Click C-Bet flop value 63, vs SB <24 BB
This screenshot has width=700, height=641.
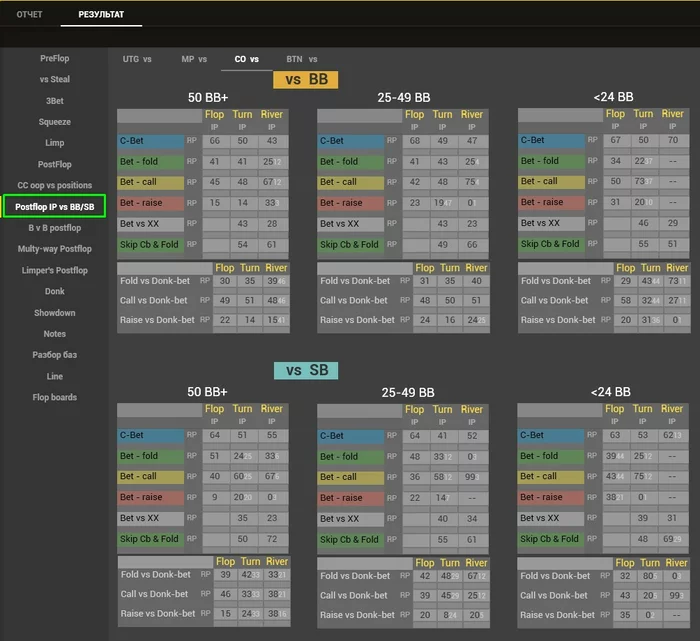tap(615, 435)
